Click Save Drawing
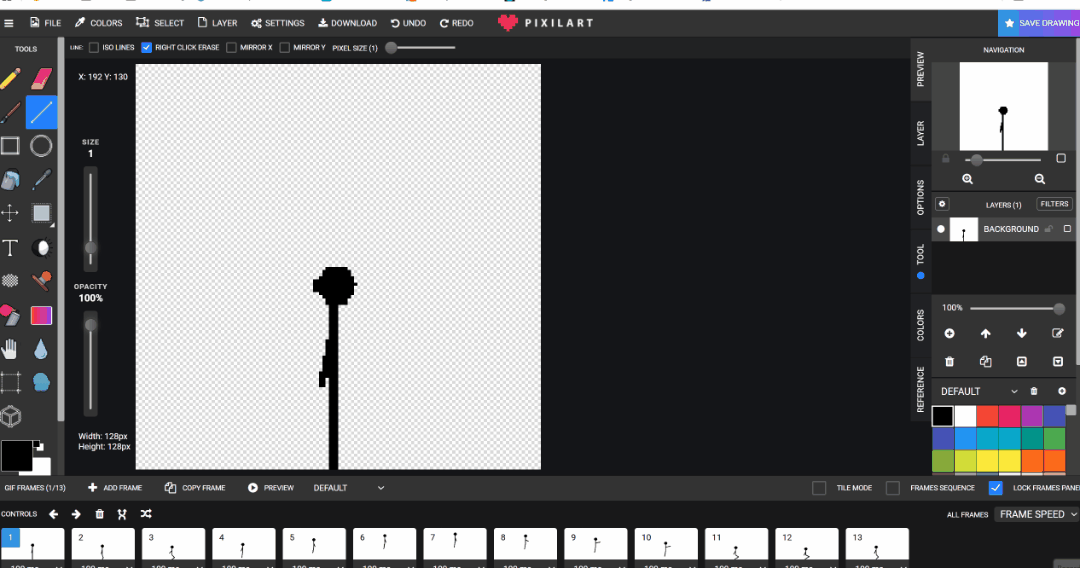Image resolution: width=1080 pixels, height=568 pixels. 1039,23
